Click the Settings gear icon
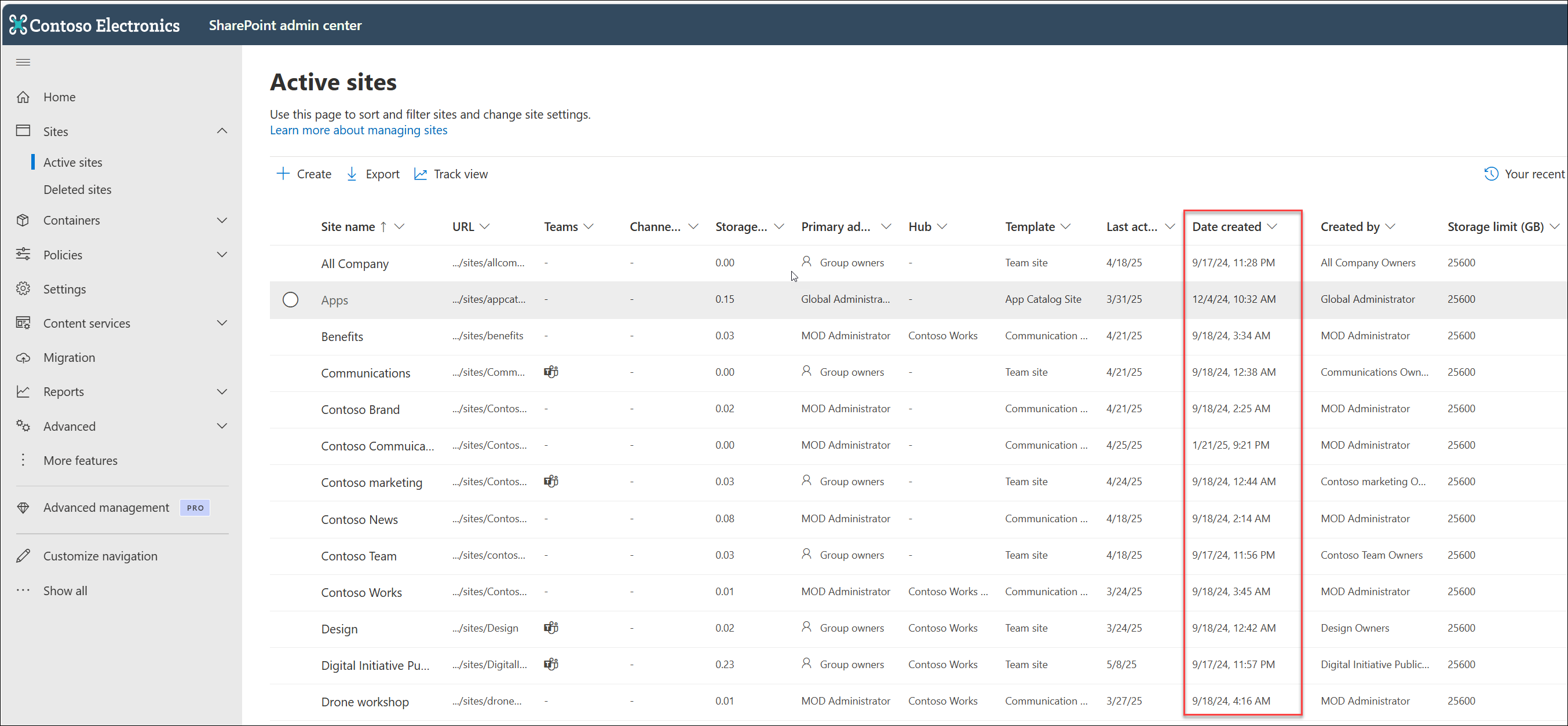The image size is (1568, 726). pos(23,288)
